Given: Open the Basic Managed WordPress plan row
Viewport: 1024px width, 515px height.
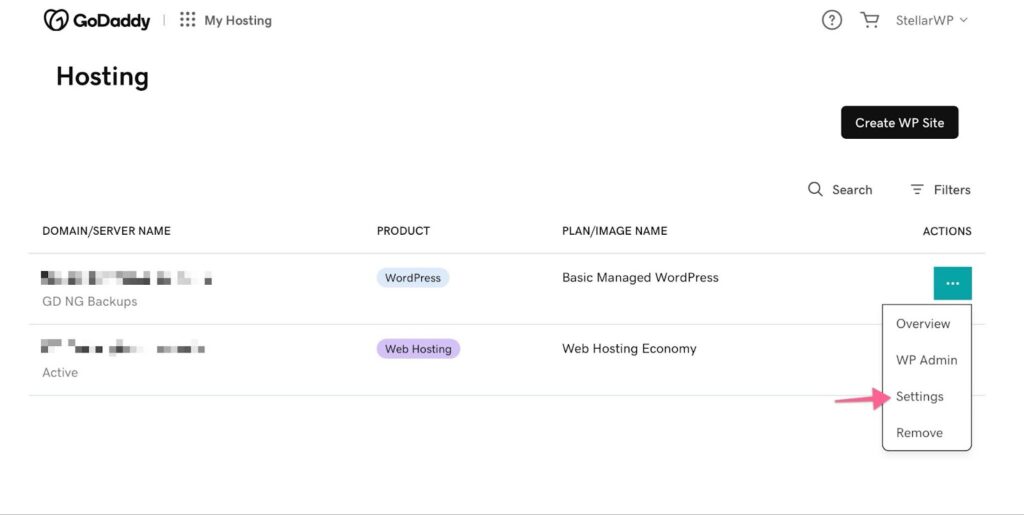Looking at the screenshot, I should tap(640, 277).
